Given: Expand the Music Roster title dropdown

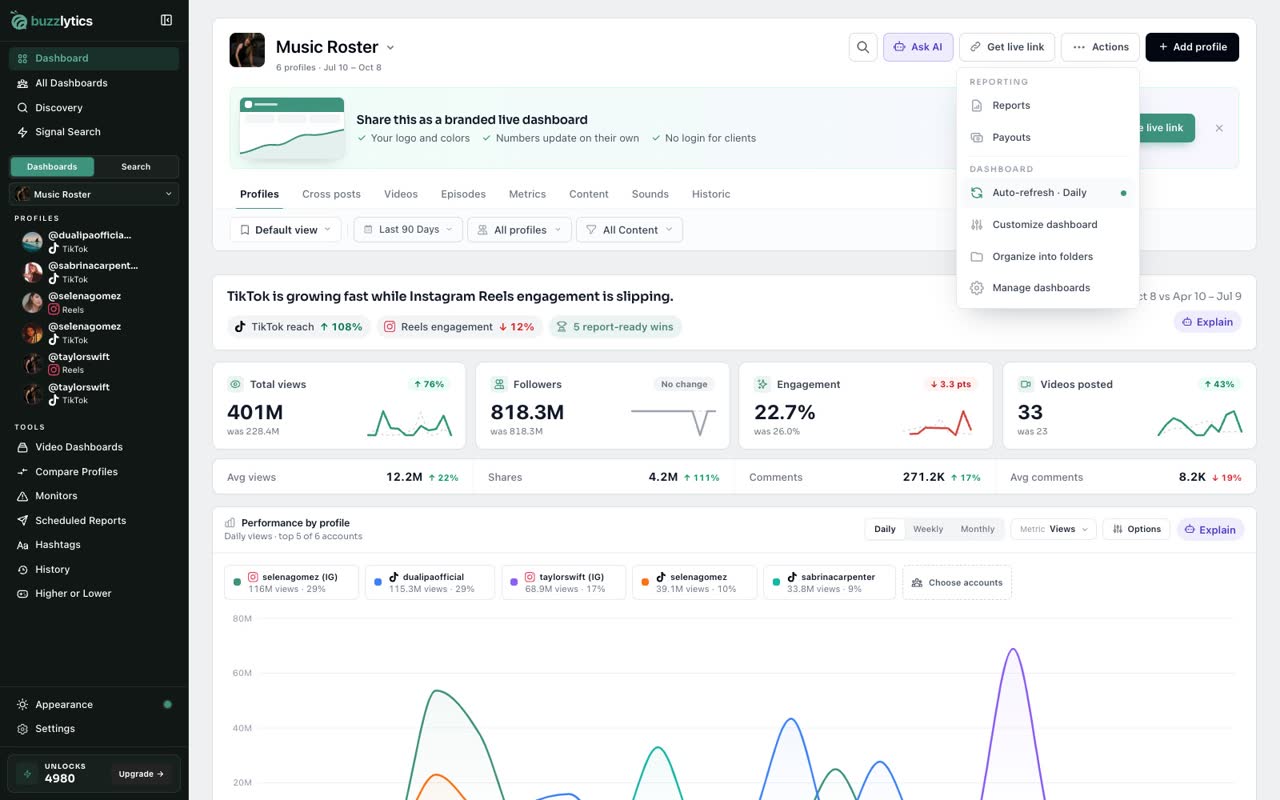Looking at the screenshot, I should point(390,47).
